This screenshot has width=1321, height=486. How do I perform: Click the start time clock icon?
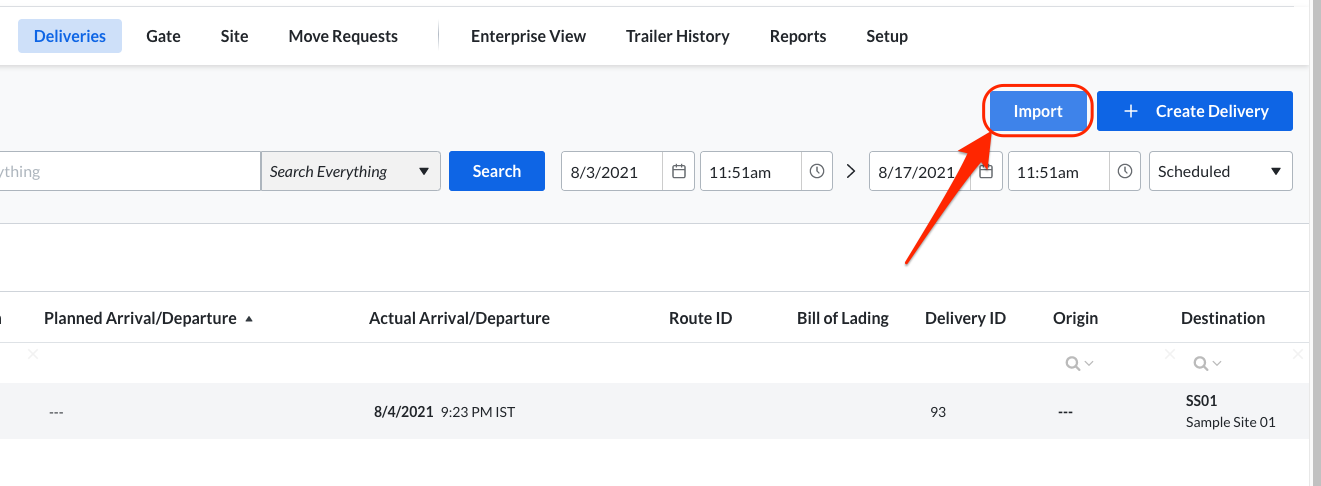[817, 172]
